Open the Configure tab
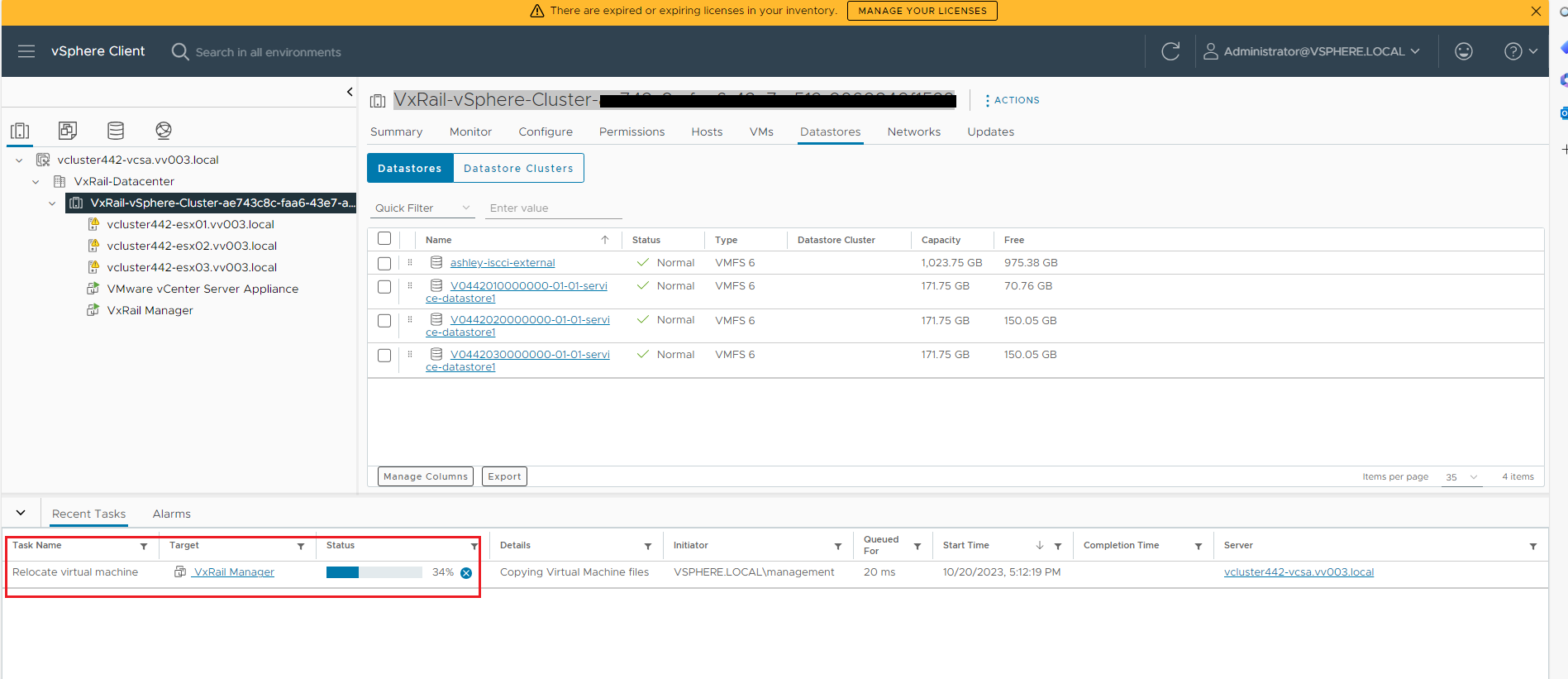This screenshot has width=1568, height=679. click(x=545, y=132)
